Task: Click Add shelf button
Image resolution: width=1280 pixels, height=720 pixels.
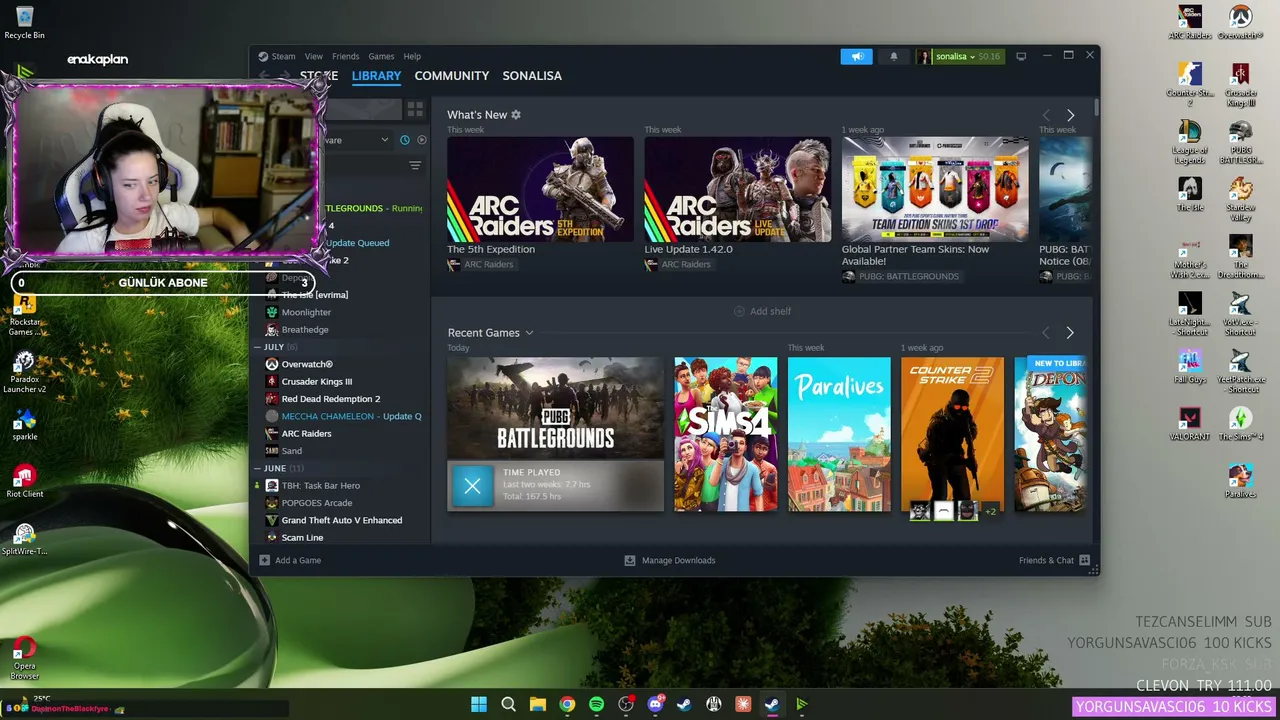Action: pos(763,311)
